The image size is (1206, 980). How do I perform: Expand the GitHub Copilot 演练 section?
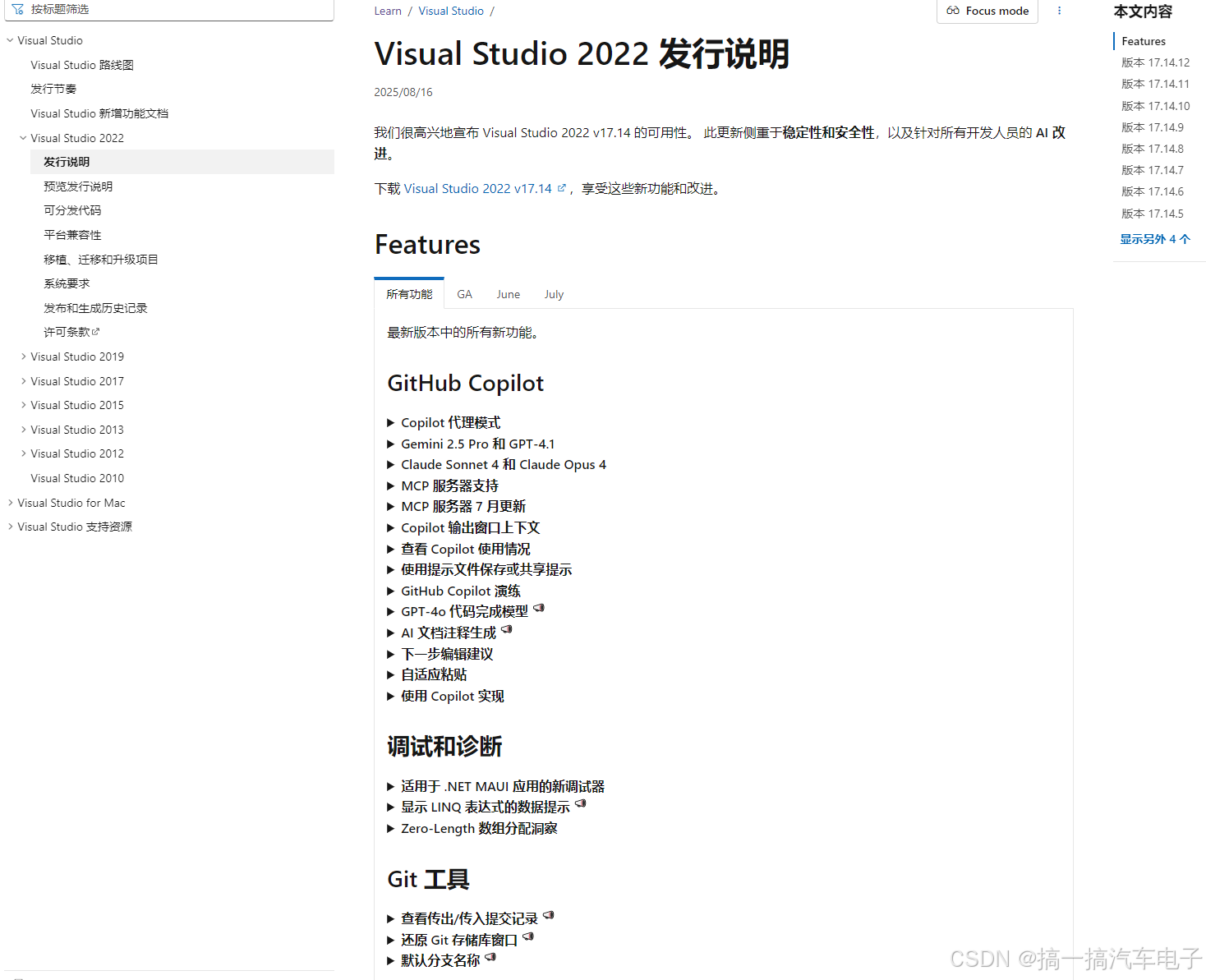pyautogui.click(x=453, y=591)
